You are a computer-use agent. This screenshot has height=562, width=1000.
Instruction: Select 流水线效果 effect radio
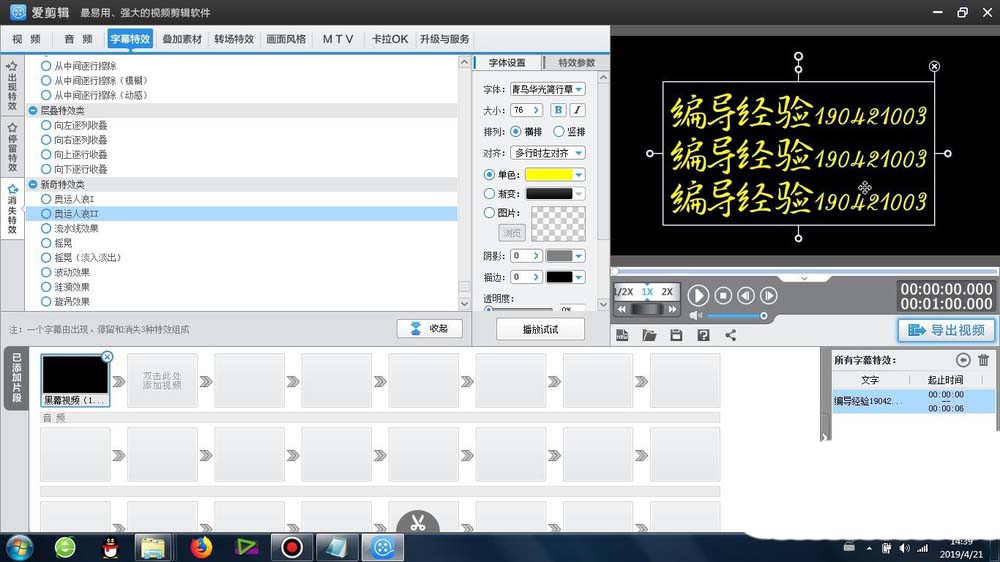[x=46, y=228]
